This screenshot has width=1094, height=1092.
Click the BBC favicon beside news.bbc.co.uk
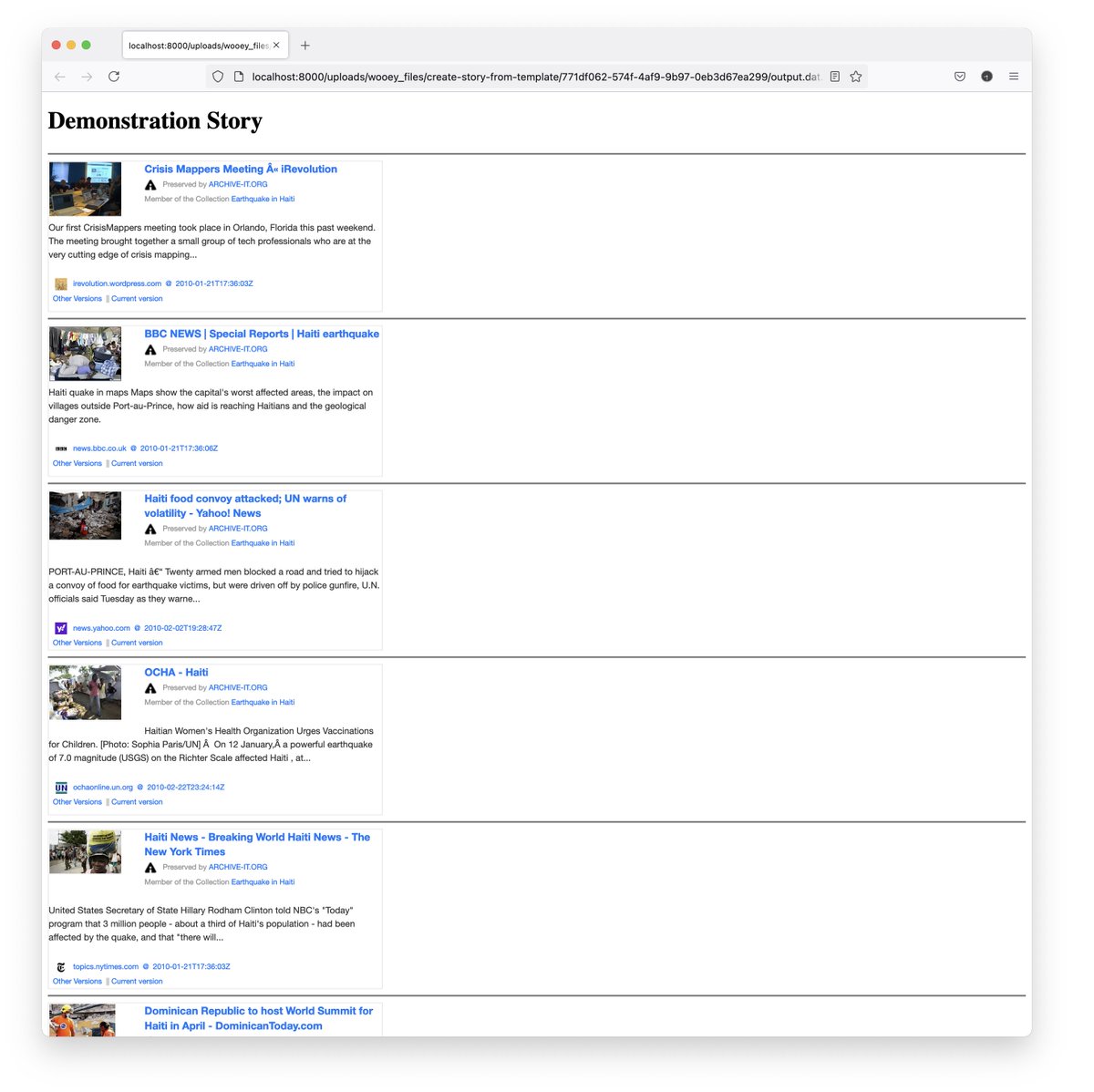point(61,449)
